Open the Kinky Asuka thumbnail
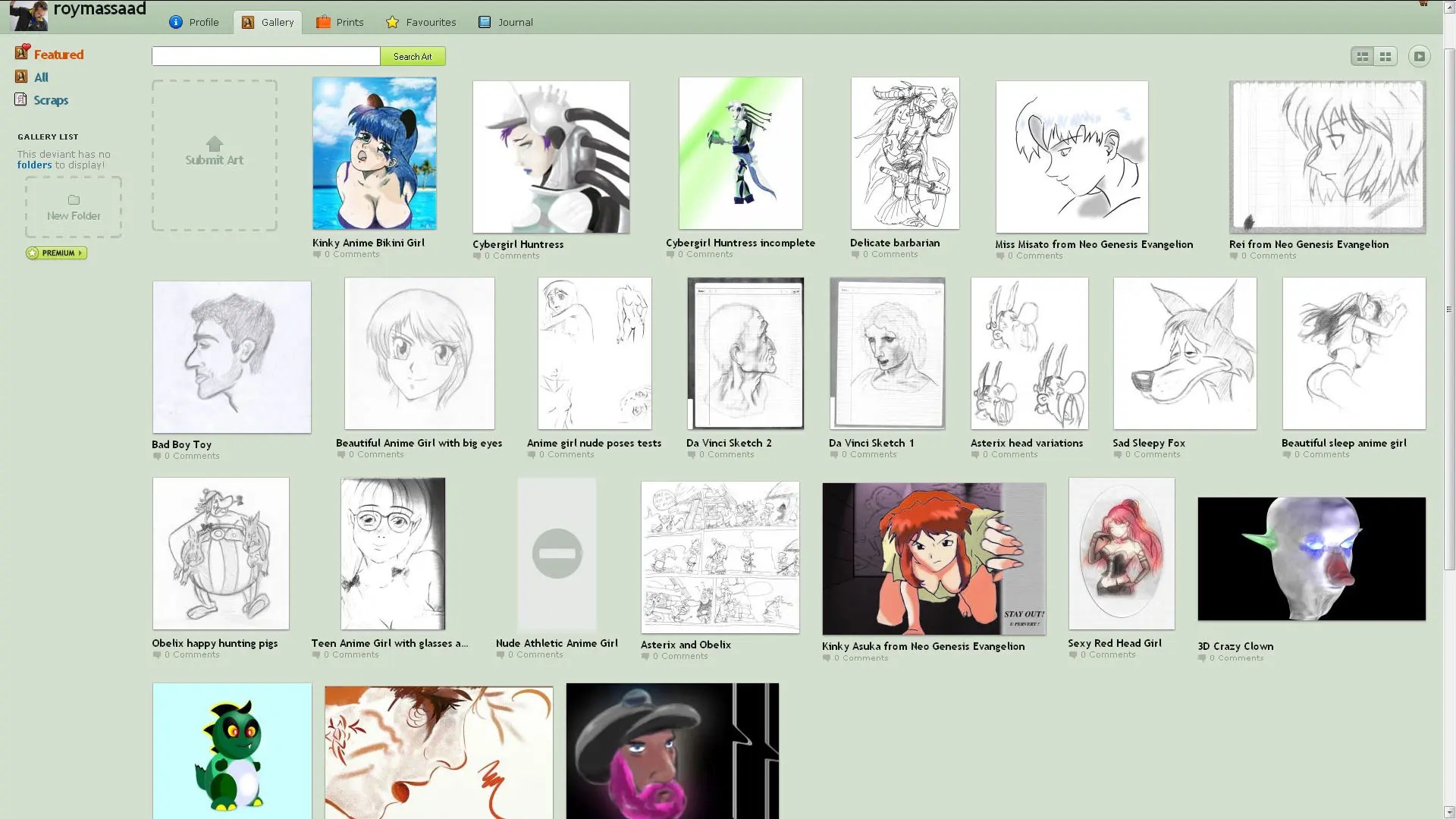 click(934, 559)
